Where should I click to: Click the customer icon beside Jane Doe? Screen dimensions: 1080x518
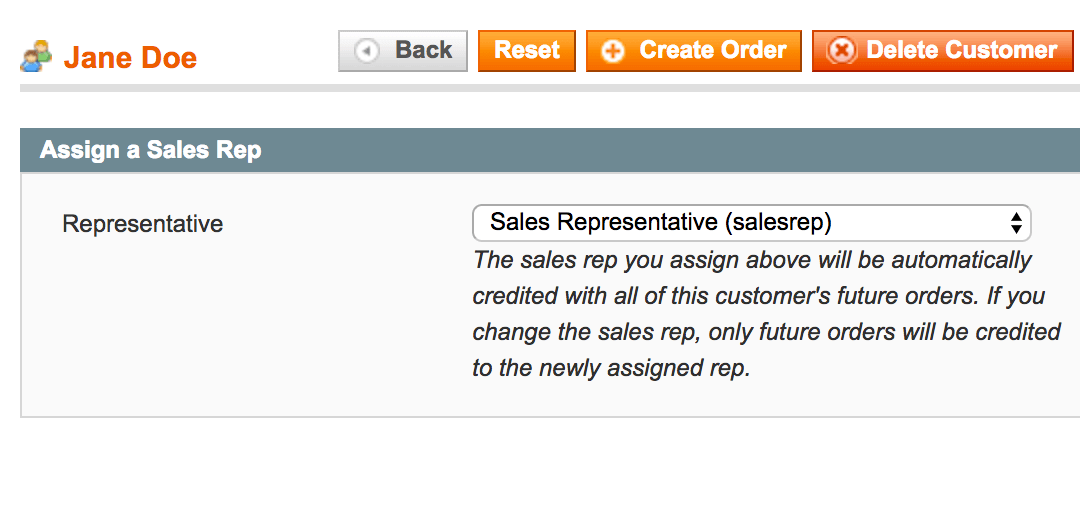(35, 57)
